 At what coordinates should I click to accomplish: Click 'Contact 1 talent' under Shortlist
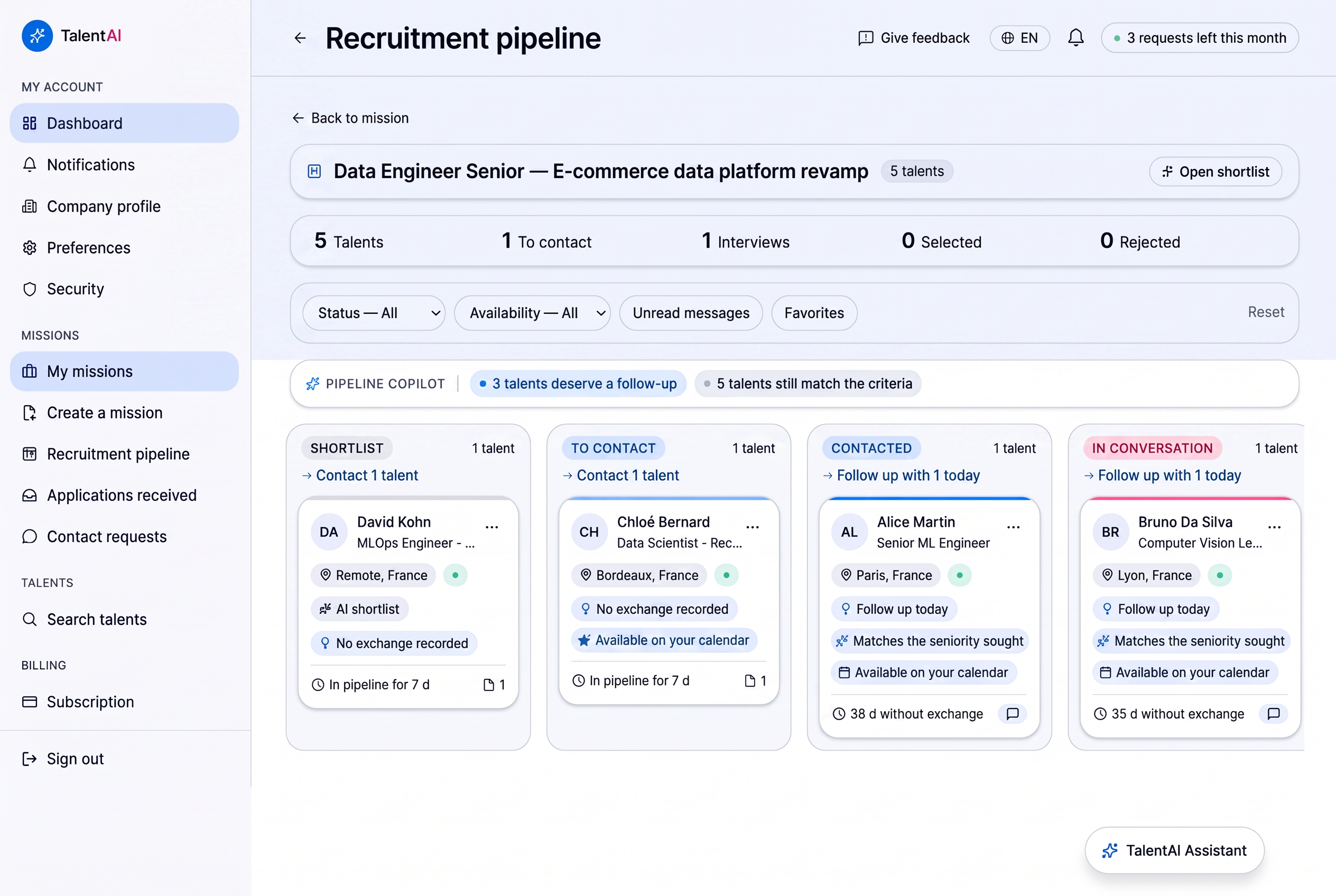360,475
